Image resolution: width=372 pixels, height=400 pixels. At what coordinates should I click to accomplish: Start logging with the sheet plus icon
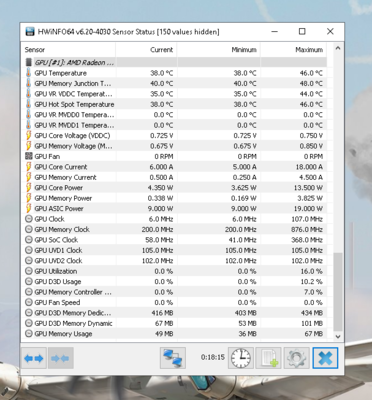(269, 358)
